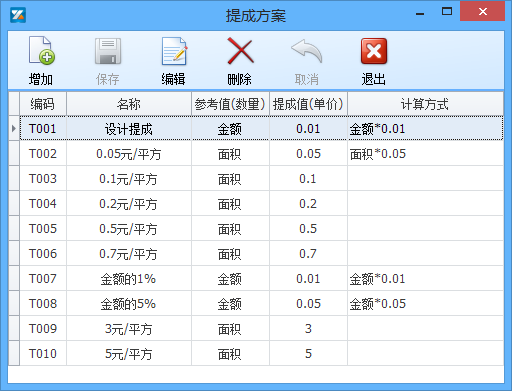Select row indicator arrow for T001
This screenshot has width=512, height=391.
coord(14,128)
